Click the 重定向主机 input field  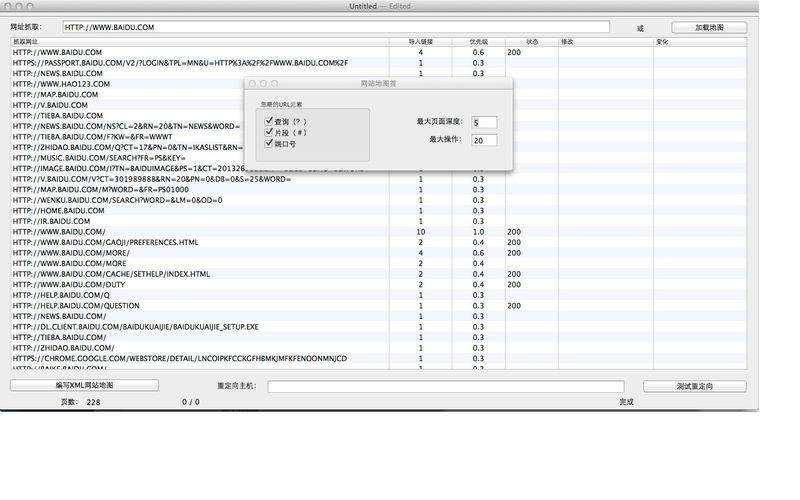(x=446, y=386)
